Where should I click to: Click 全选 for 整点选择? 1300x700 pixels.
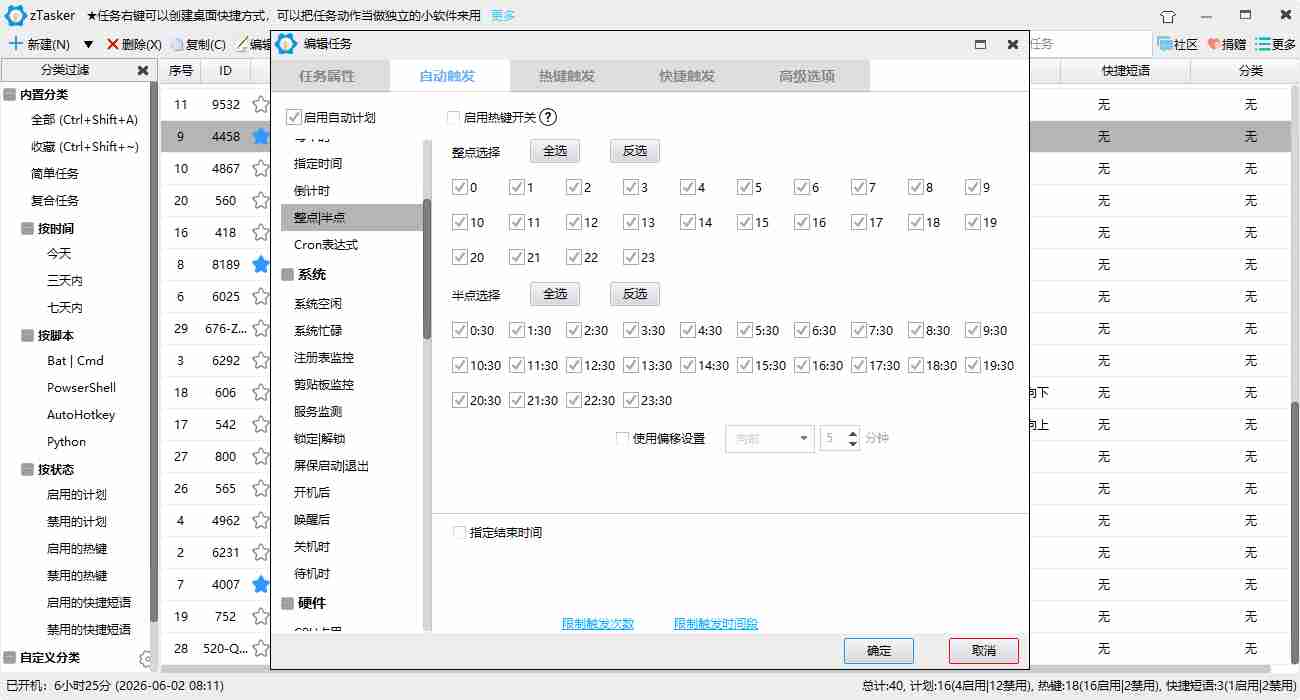tap(555, 151)
